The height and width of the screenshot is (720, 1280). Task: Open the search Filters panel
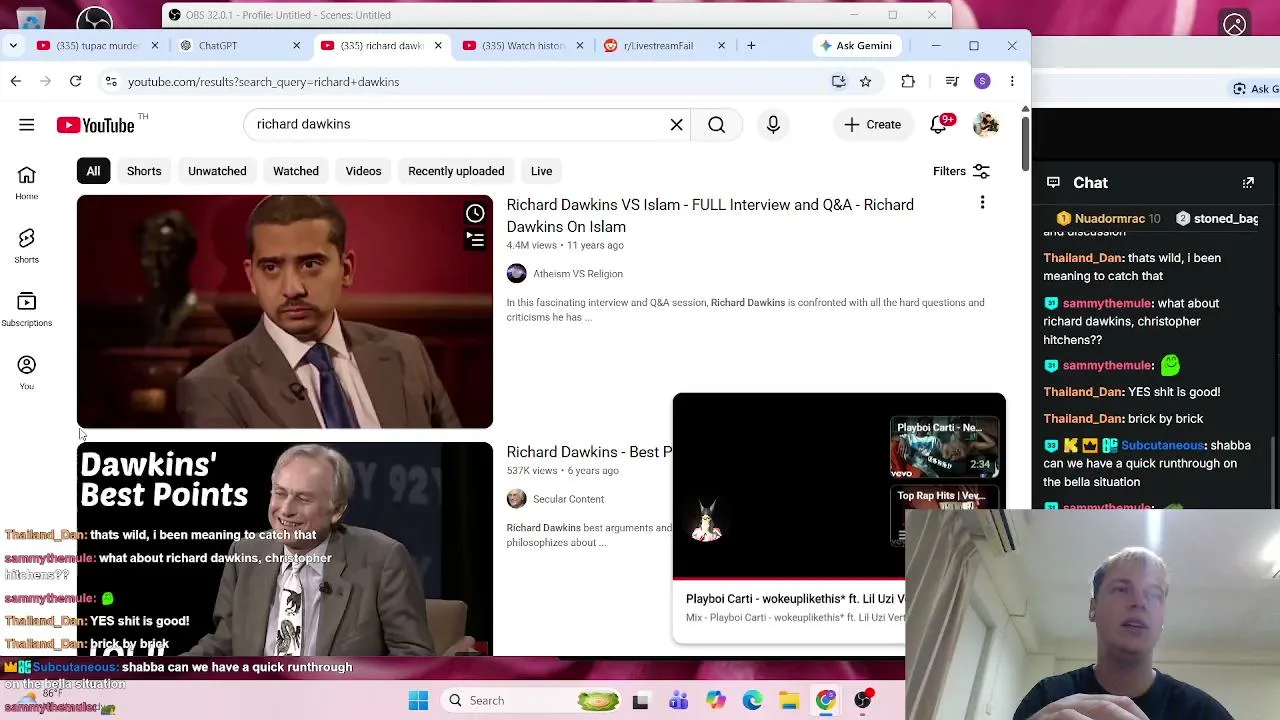click(961, 171)
